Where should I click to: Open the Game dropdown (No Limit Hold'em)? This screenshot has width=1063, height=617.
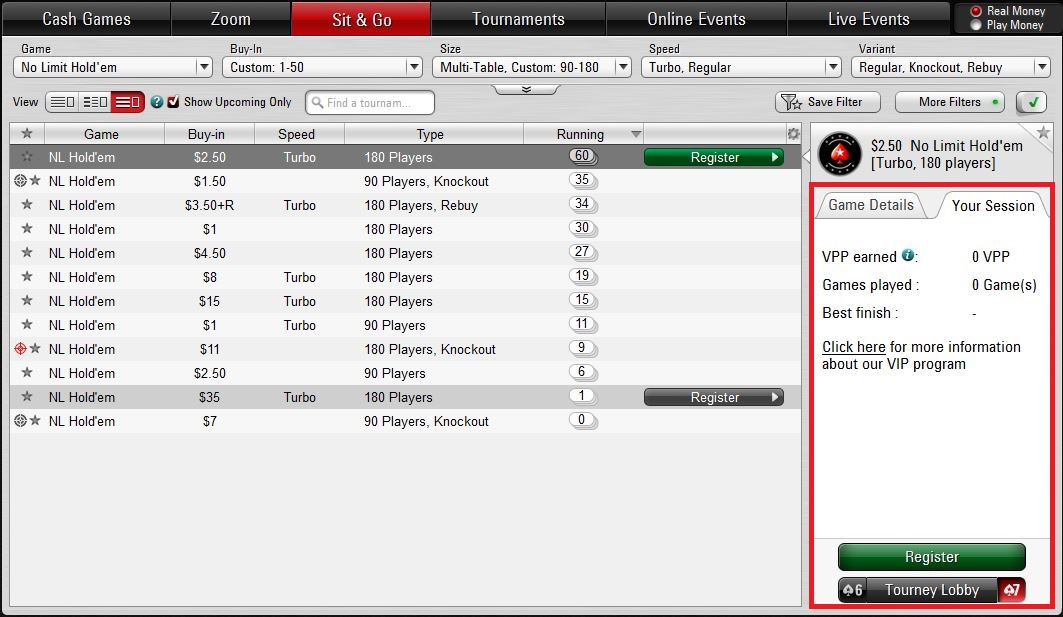[113, 67]
